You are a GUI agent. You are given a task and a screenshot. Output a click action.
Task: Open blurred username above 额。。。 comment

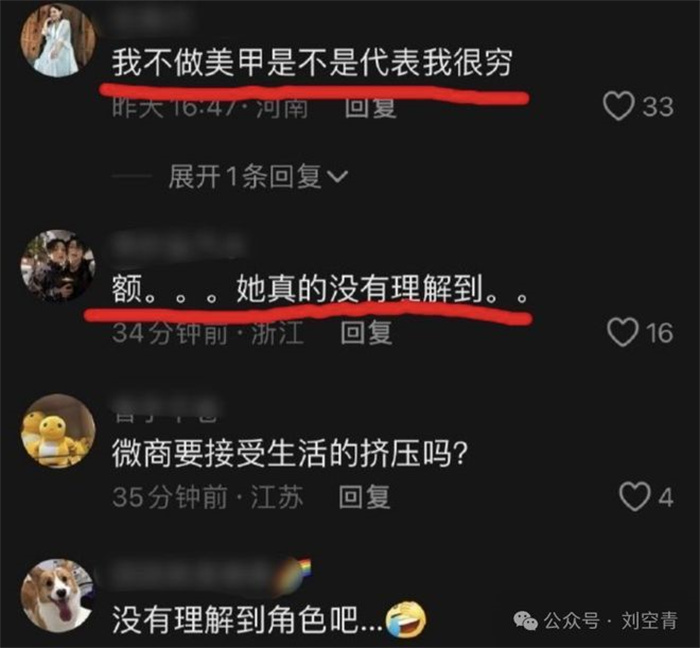[178, 245]
